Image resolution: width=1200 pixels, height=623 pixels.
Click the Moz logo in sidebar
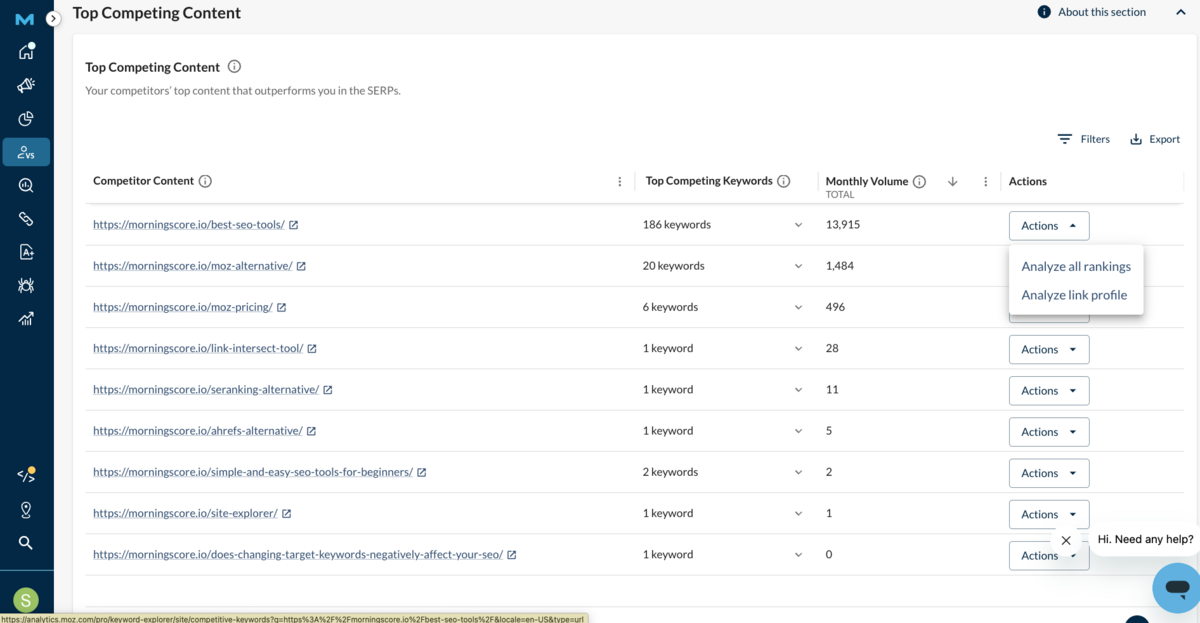pyautogui.click(x=24, y=19)
